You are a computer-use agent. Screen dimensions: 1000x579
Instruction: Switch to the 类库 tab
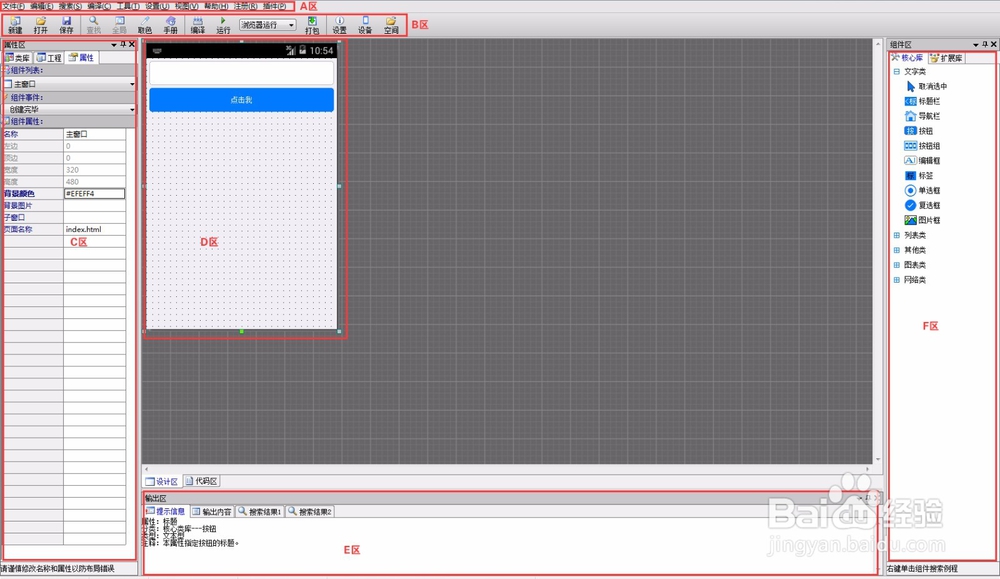click(x=18, y=58)
